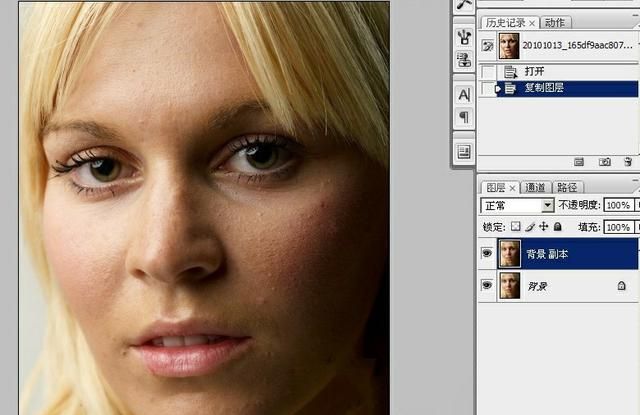The width and height of the screenshot is (640, 415).
Task: Hide the 背景 layer eye
Action: point(487,285)
